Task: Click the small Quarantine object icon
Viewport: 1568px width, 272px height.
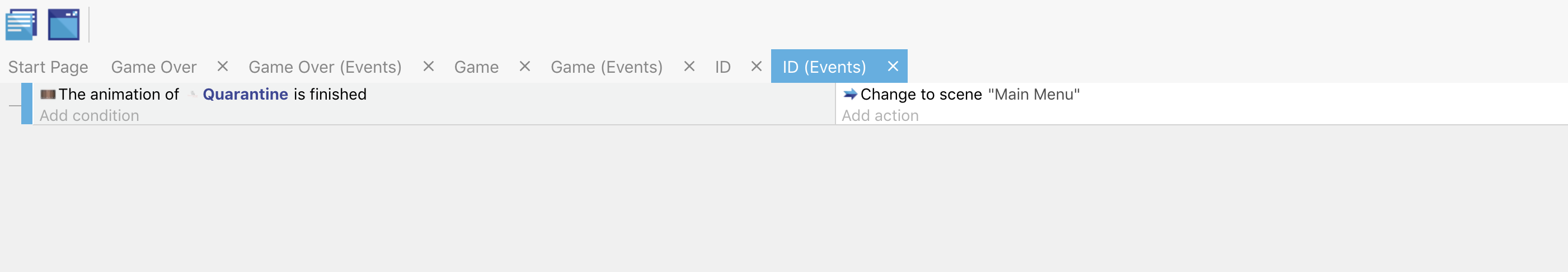Action: tap(193, 95)
